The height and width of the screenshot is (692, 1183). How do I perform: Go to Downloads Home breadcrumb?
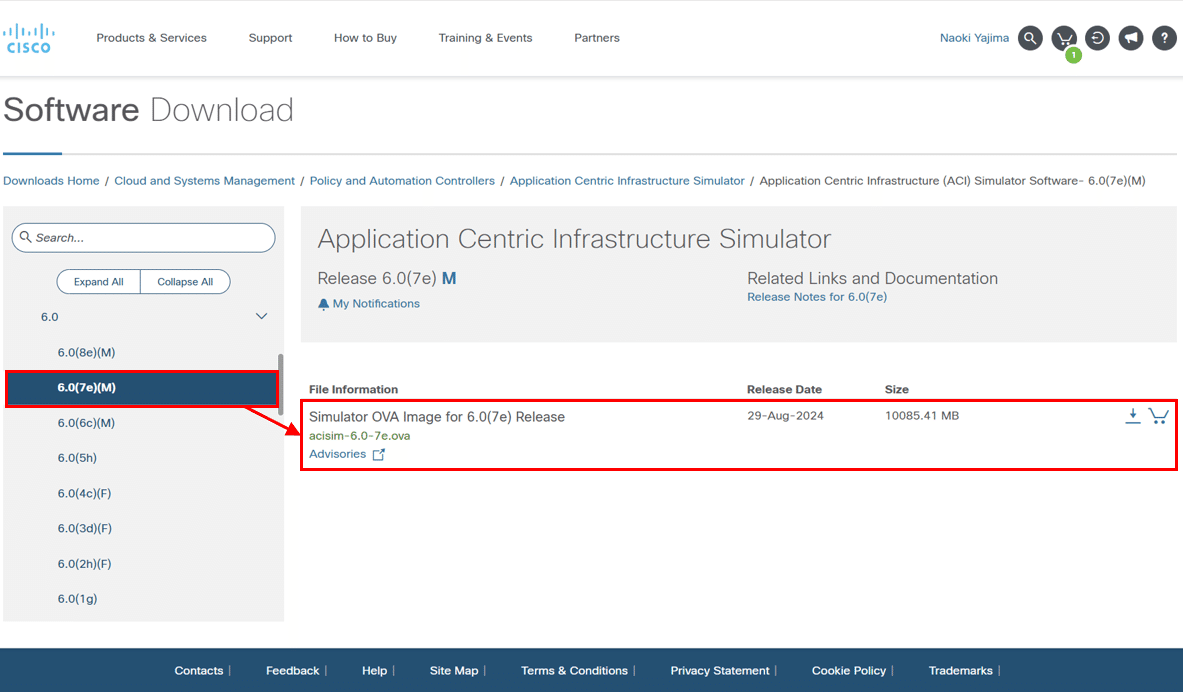point(51,180)
